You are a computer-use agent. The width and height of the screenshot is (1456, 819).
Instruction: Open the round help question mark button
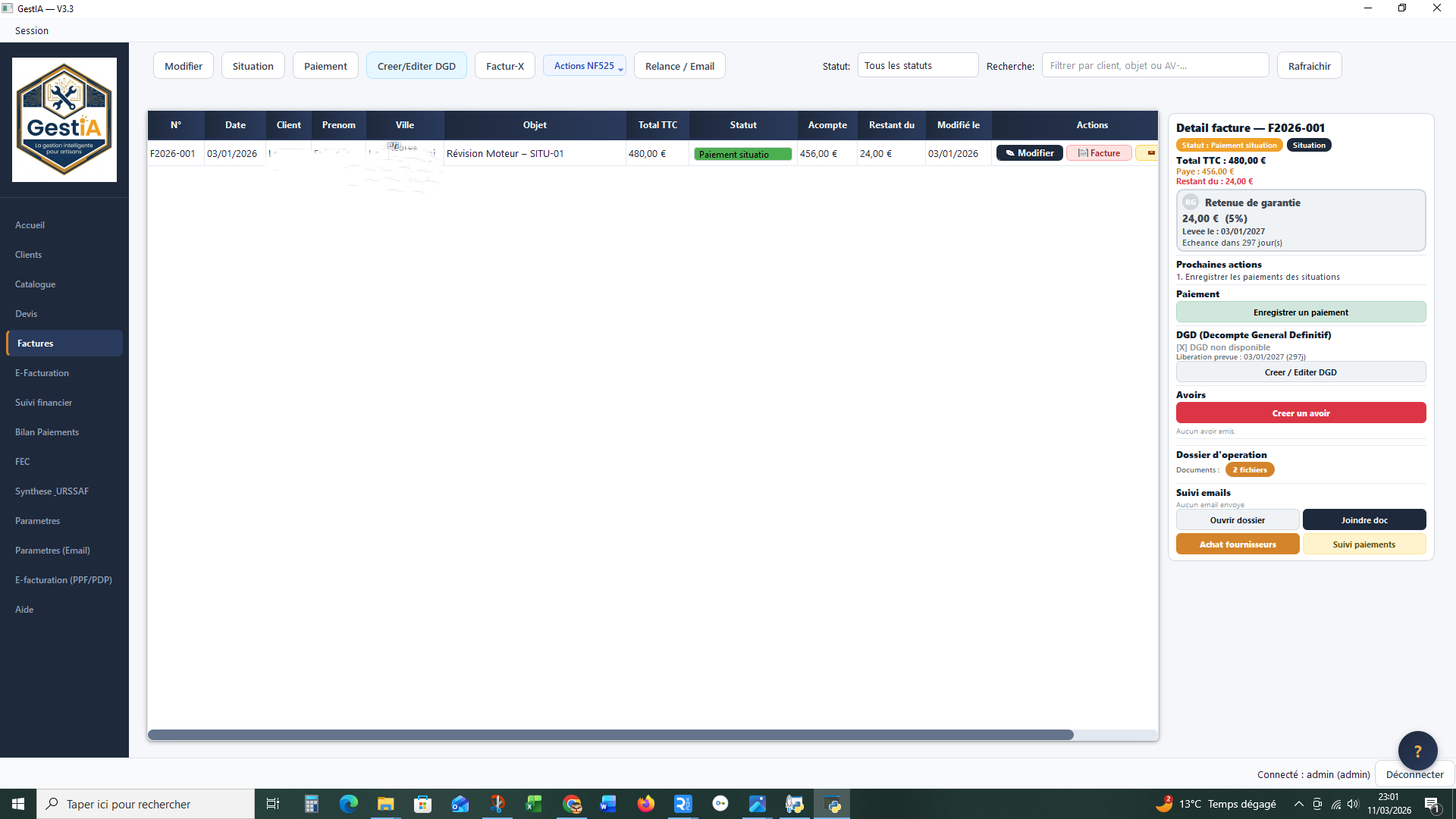click(1417, 751)
